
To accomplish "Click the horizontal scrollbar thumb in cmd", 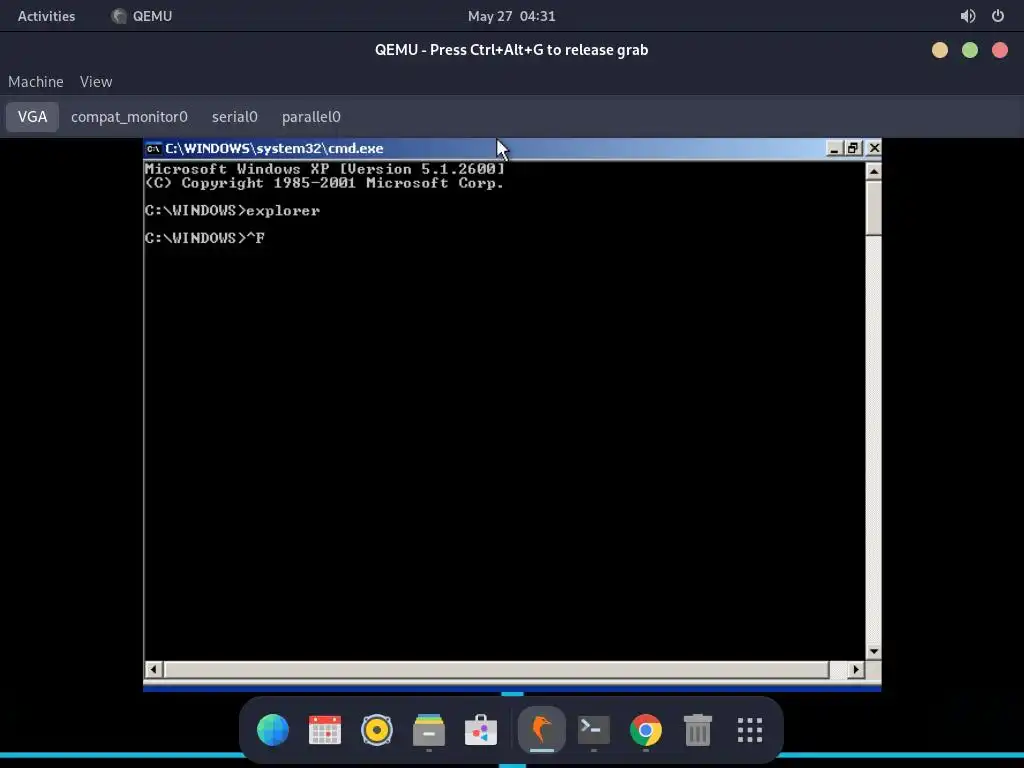I will 496,669.
